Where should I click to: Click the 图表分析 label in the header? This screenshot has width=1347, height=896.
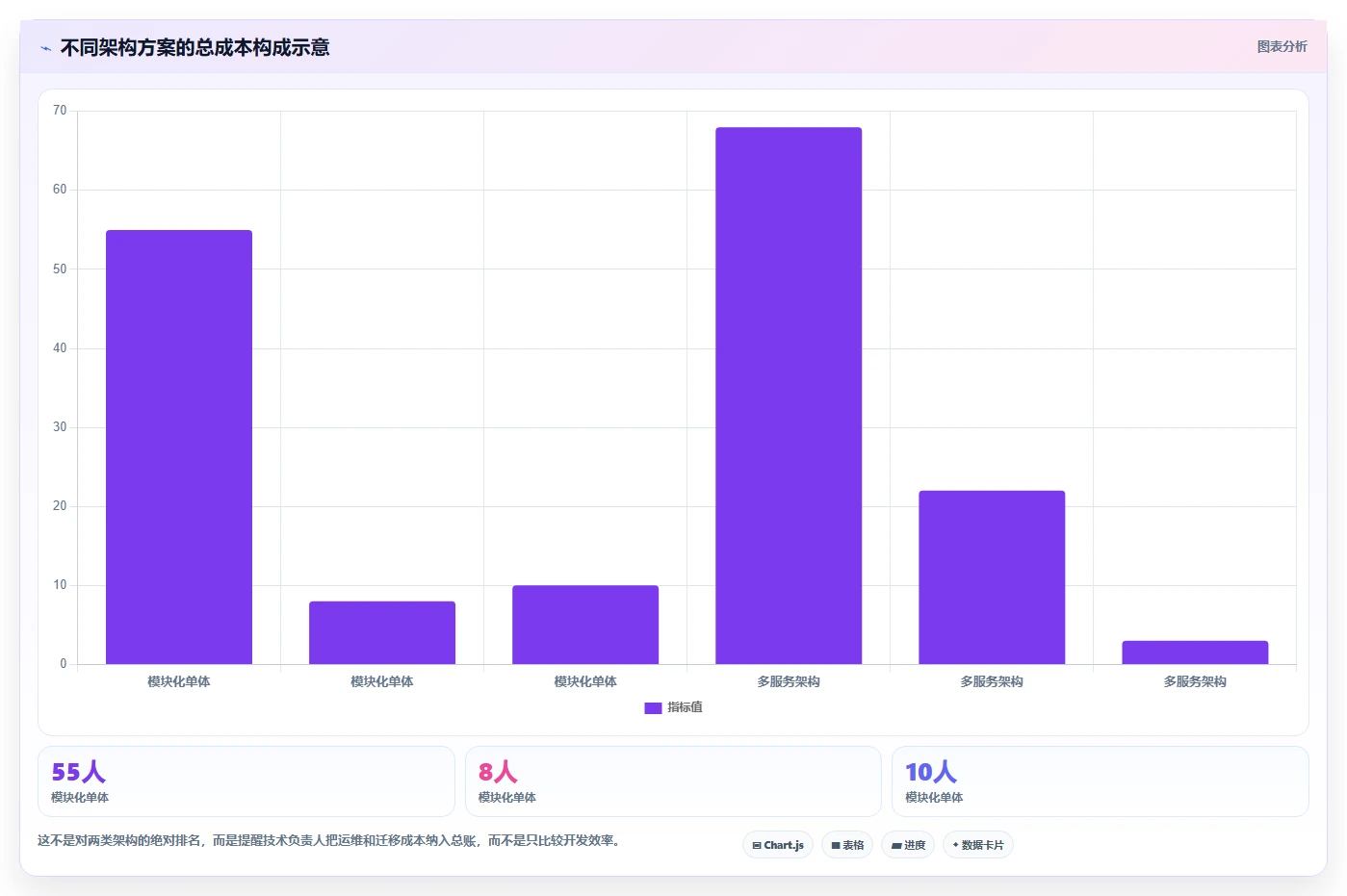pos(1282,46)
